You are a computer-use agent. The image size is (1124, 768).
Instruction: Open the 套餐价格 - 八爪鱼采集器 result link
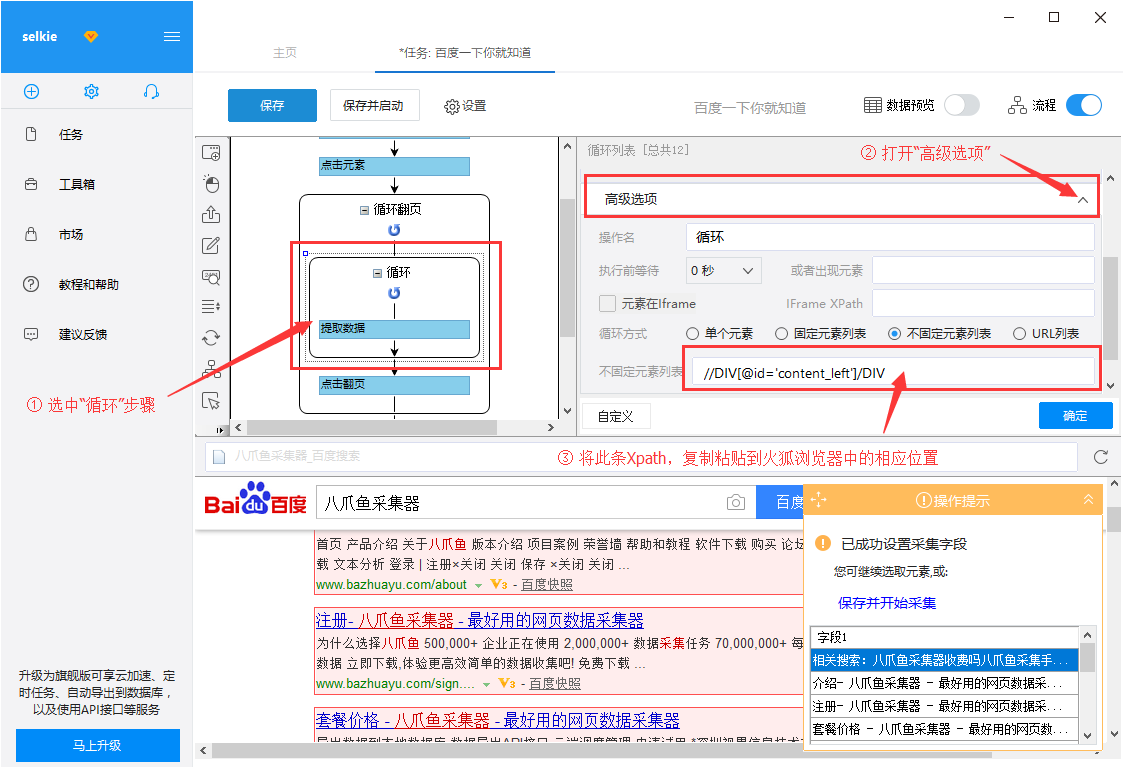click(x=497, y=719)
